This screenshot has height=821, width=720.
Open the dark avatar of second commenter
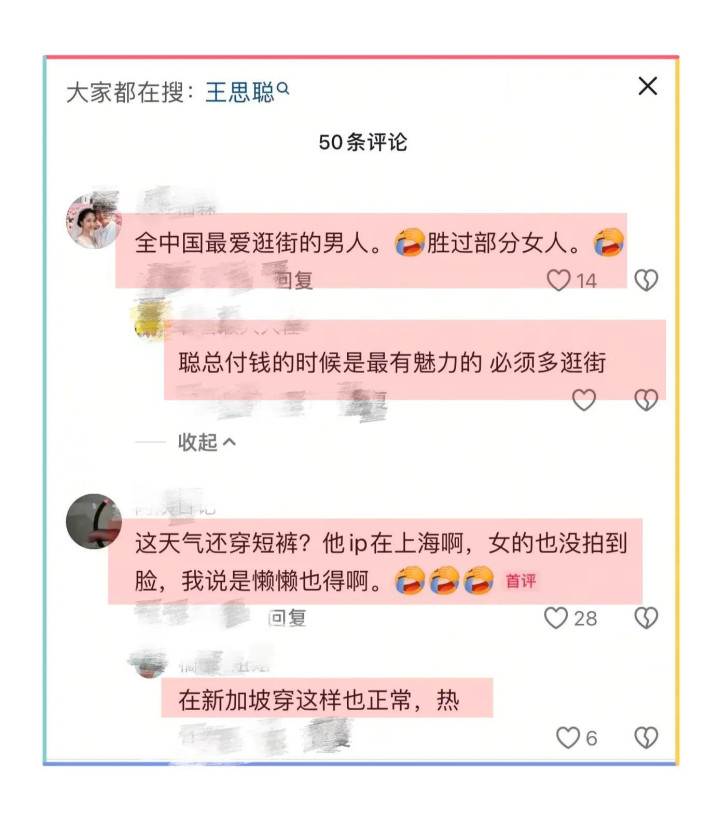coord(94,521)
